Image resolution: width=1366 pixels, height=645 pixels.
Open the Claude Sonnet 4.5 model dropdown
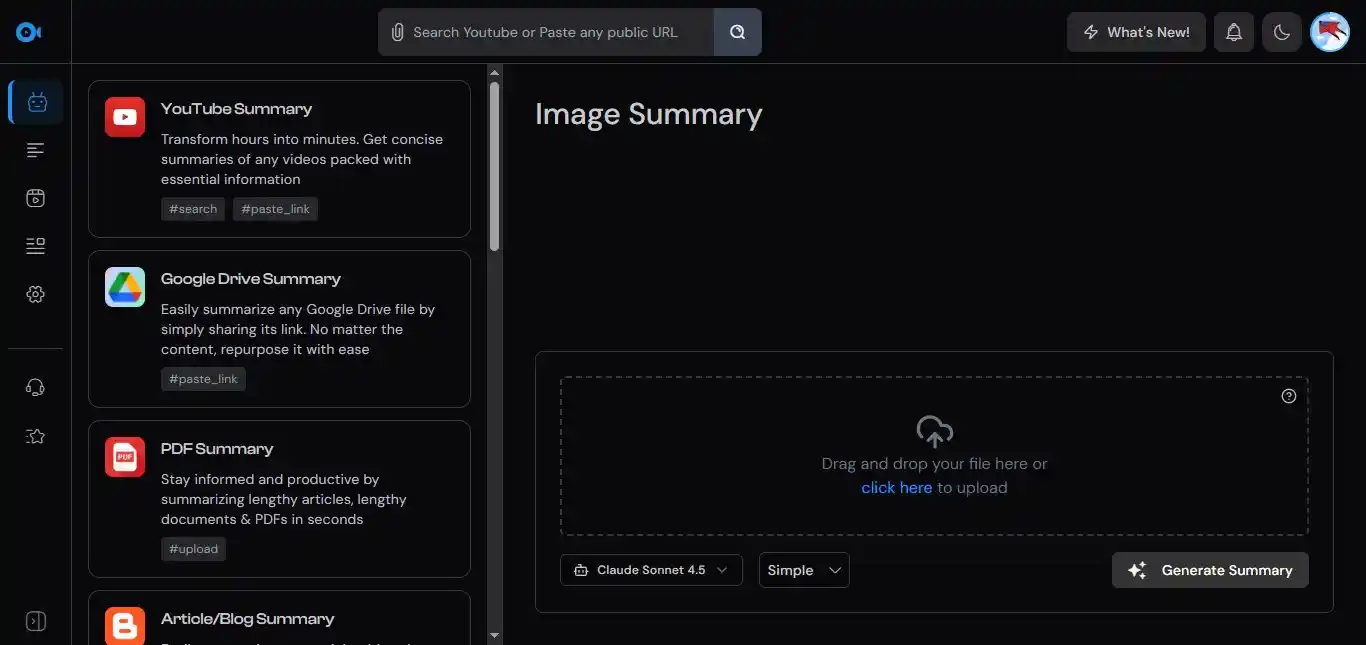(x=651, y=570)
